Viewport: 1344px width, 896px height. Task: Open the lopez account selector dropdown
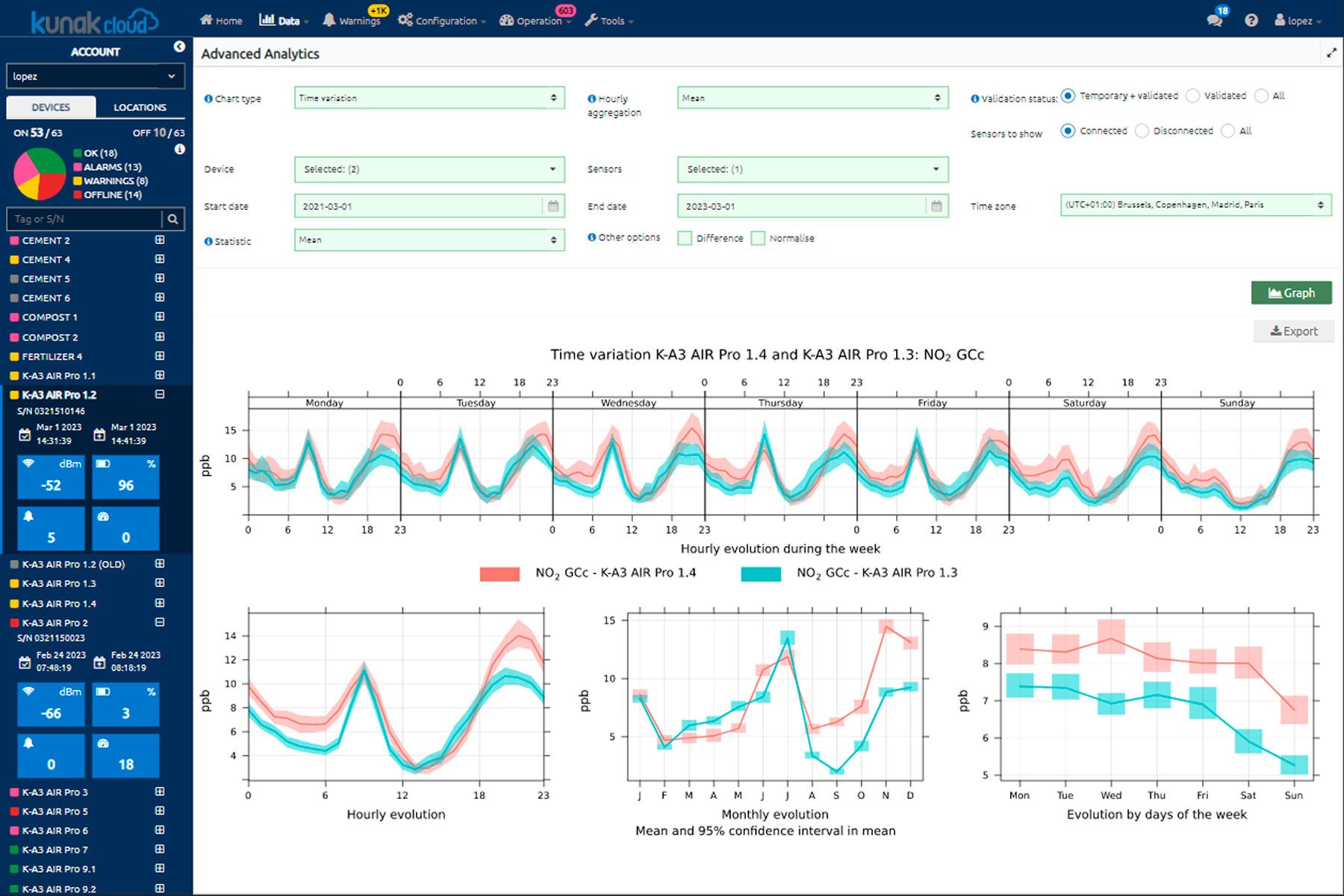tap(96, 76)
